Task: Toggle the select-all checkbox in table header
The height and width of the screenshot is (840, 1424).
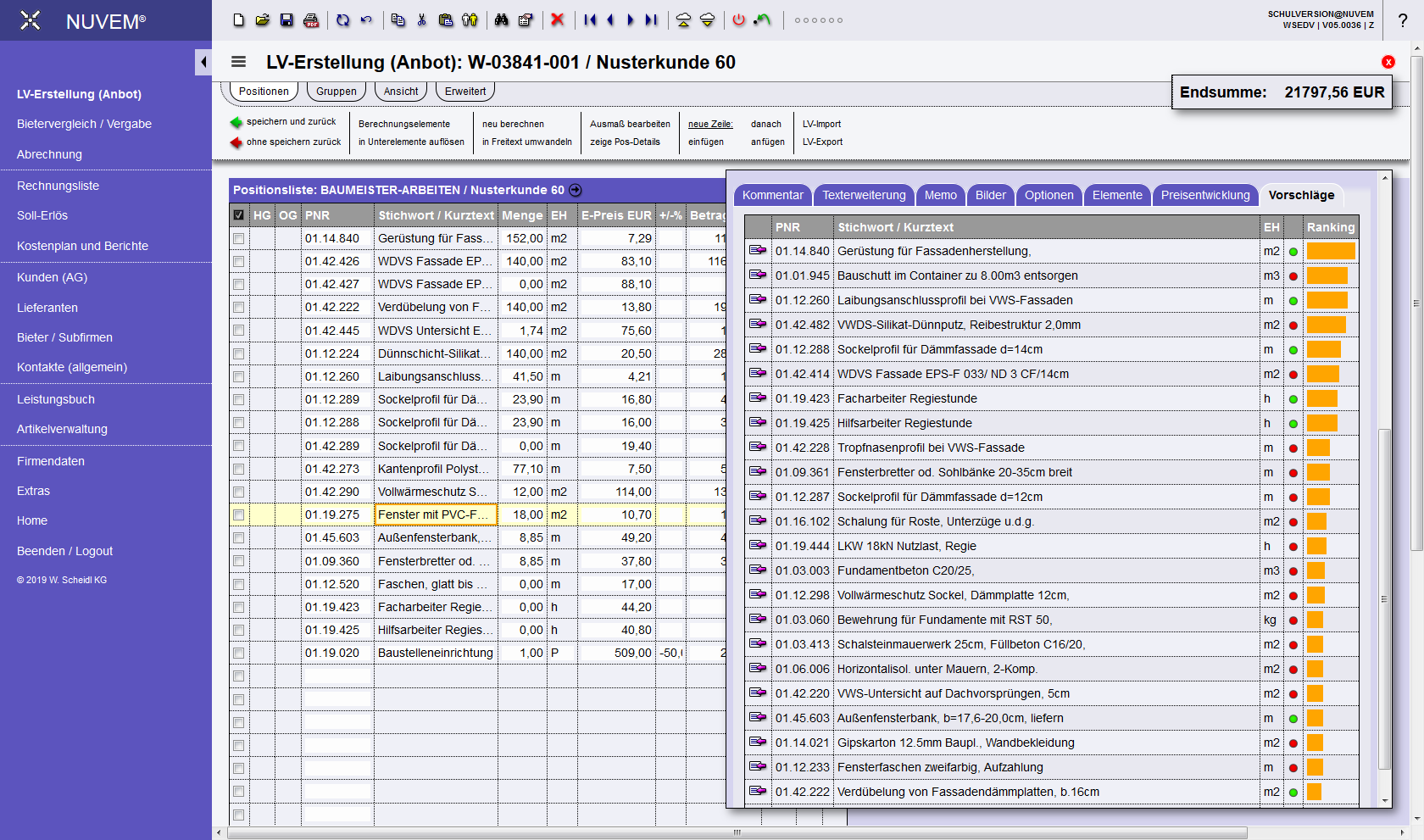Action: click(239, 215)
